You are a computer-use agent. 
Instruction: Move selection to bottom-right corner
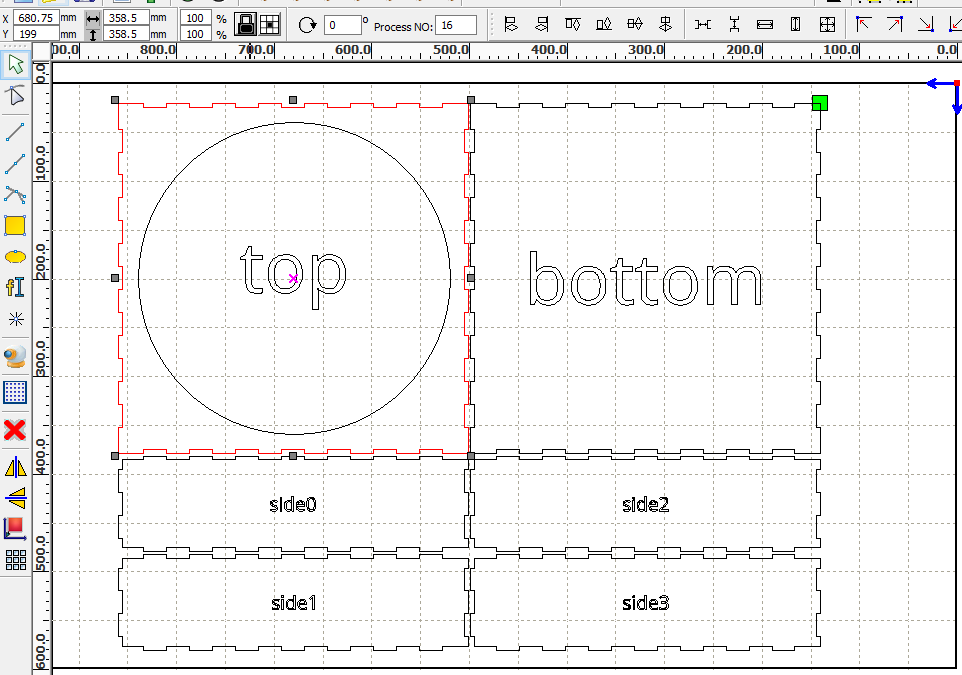point(926,25)
